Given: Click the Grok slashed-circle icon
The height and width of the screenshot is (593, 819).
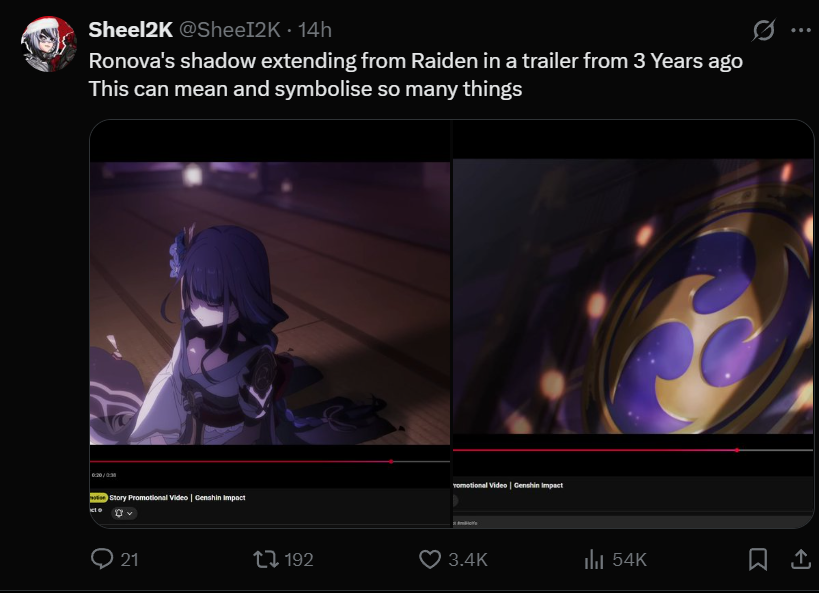Looking at the screenshot, I should point(764,30).
